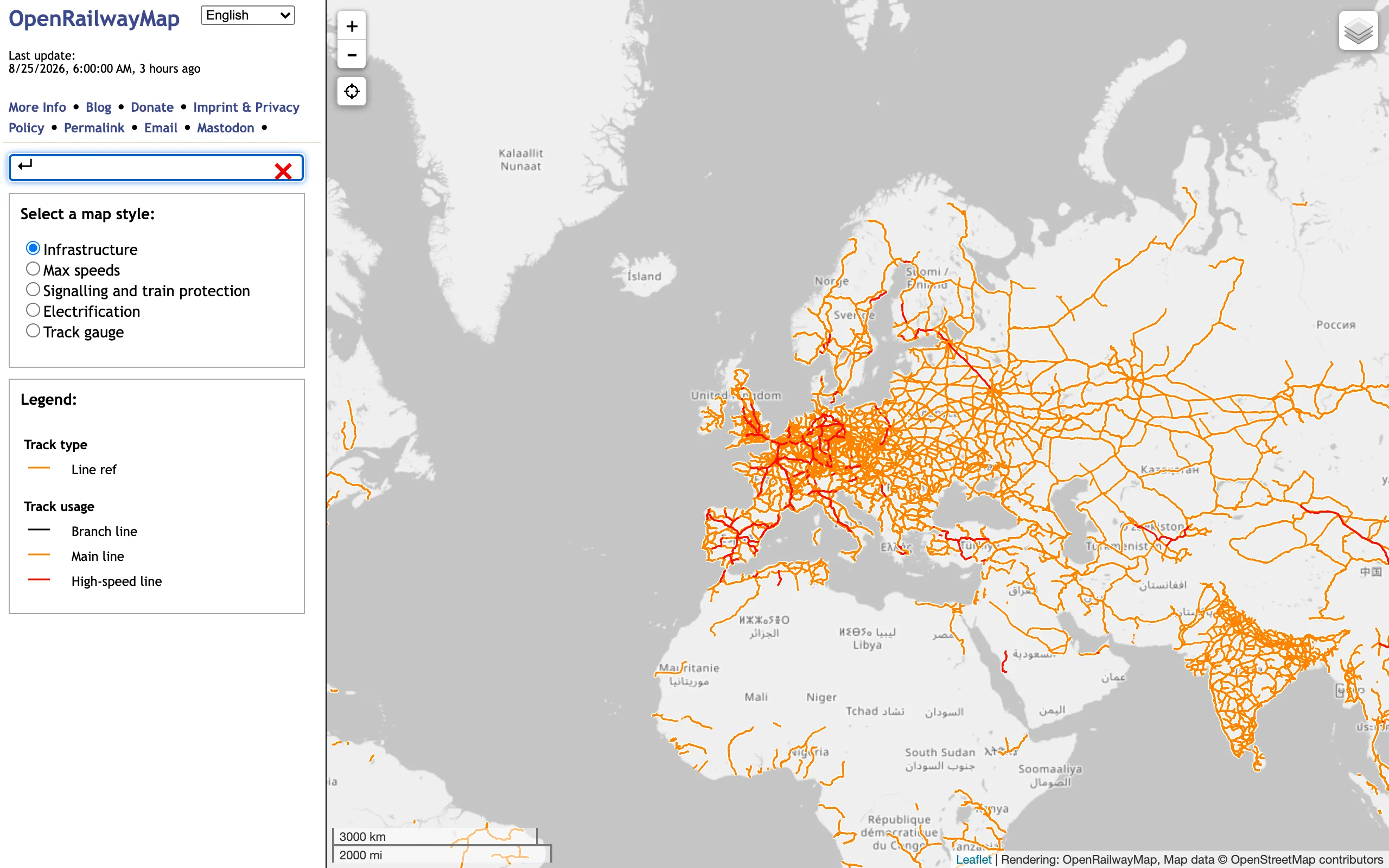Screen dimensions: 1389x868
Task: Pick the Track gauge map style
Action: point(33,331)
